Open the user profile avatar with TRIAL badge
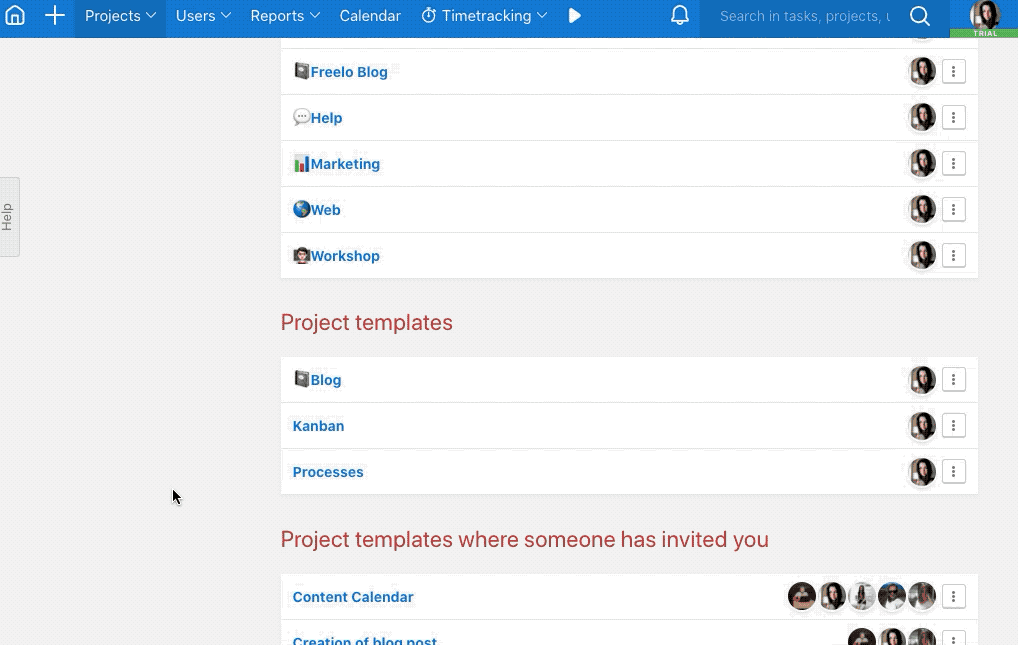Viewport: 1018px width, 645px height. (x=984, y=18)
